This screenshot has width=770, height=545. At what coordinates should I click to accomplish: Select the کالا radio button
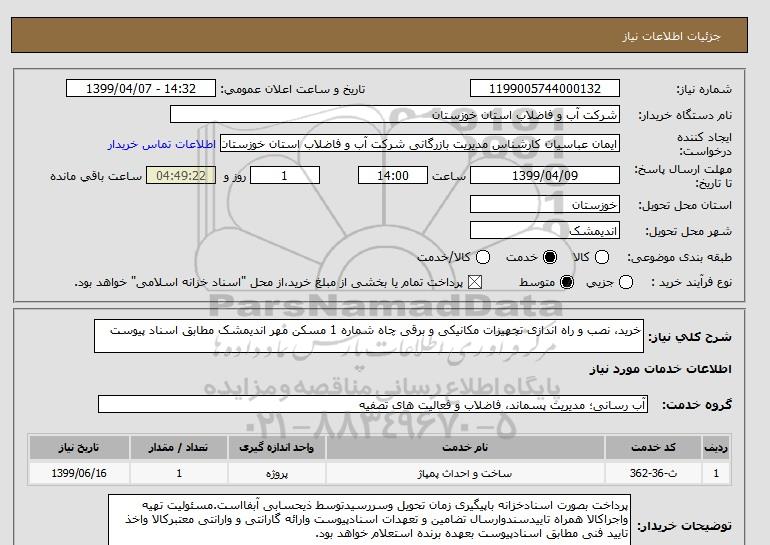point(602,257)
